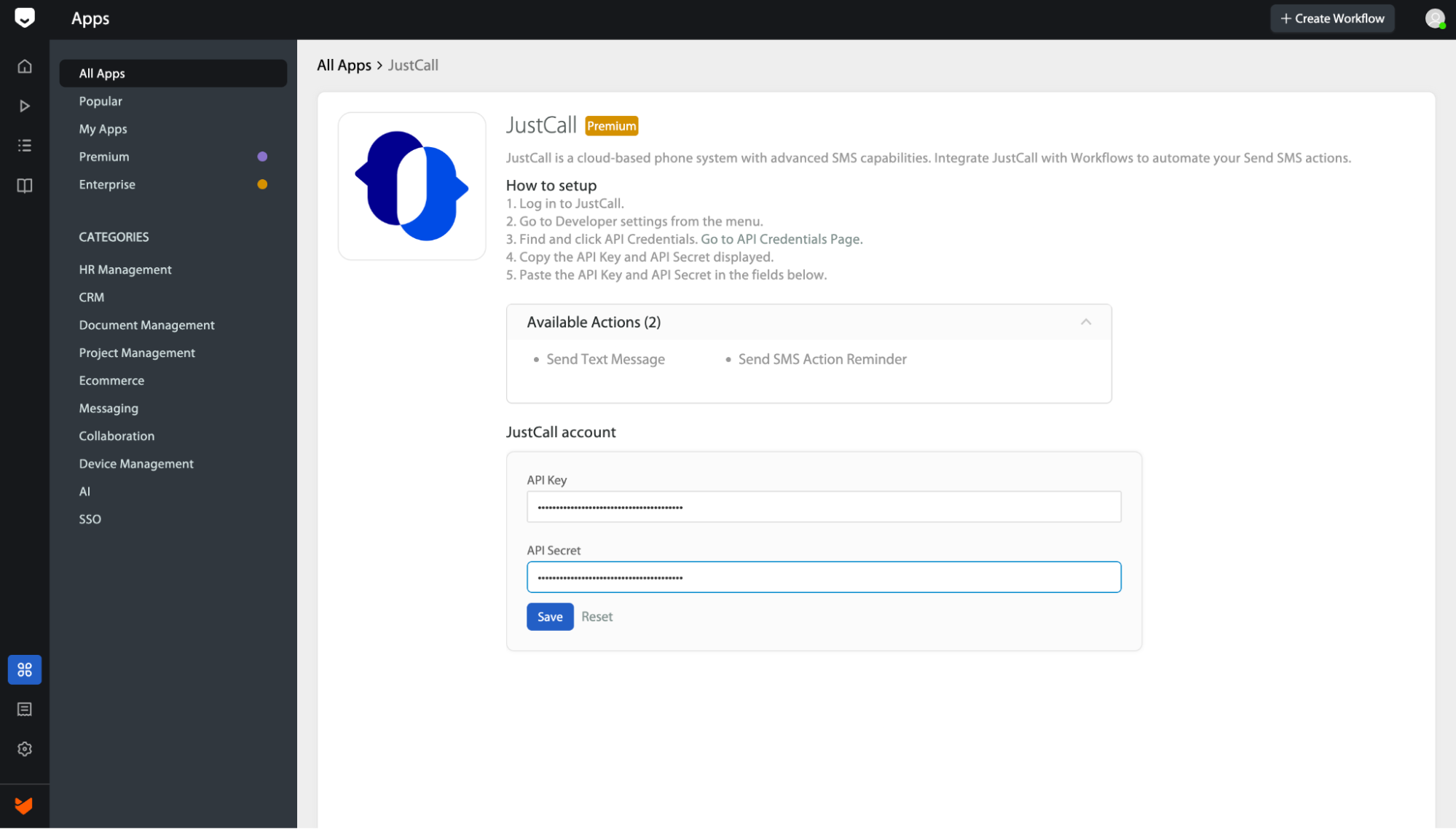Select My Apps in sidebar
The height and width of the screenshot is (829, 1456).
coord(103,129)
